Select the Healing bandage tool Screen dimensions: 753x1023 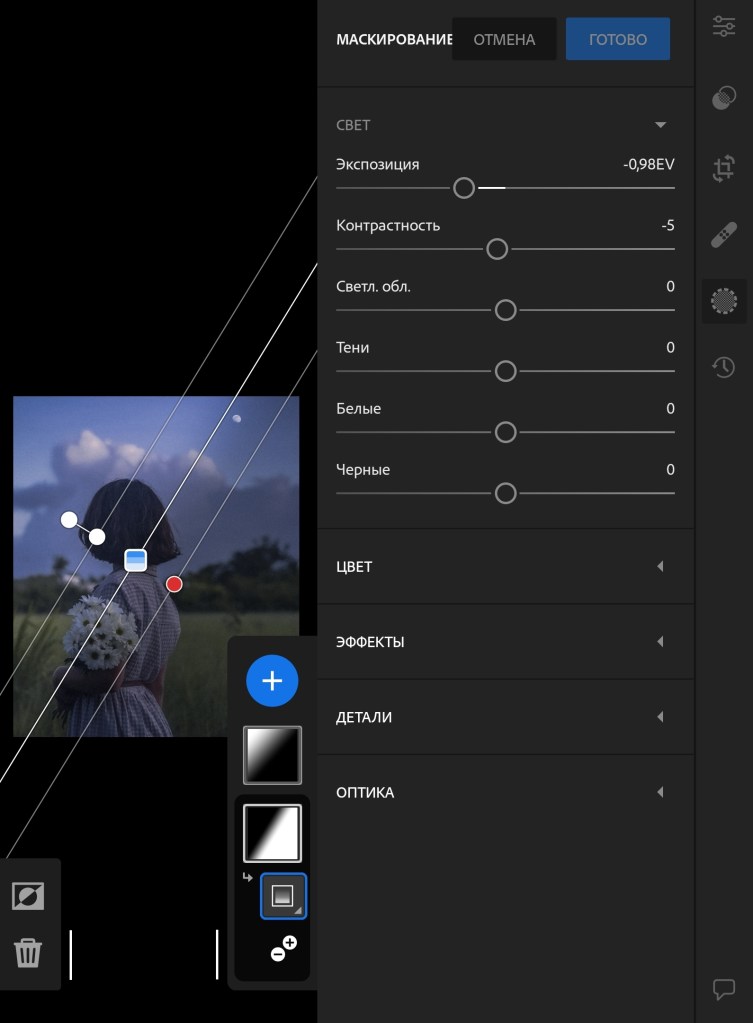click(x=724, y=236)
